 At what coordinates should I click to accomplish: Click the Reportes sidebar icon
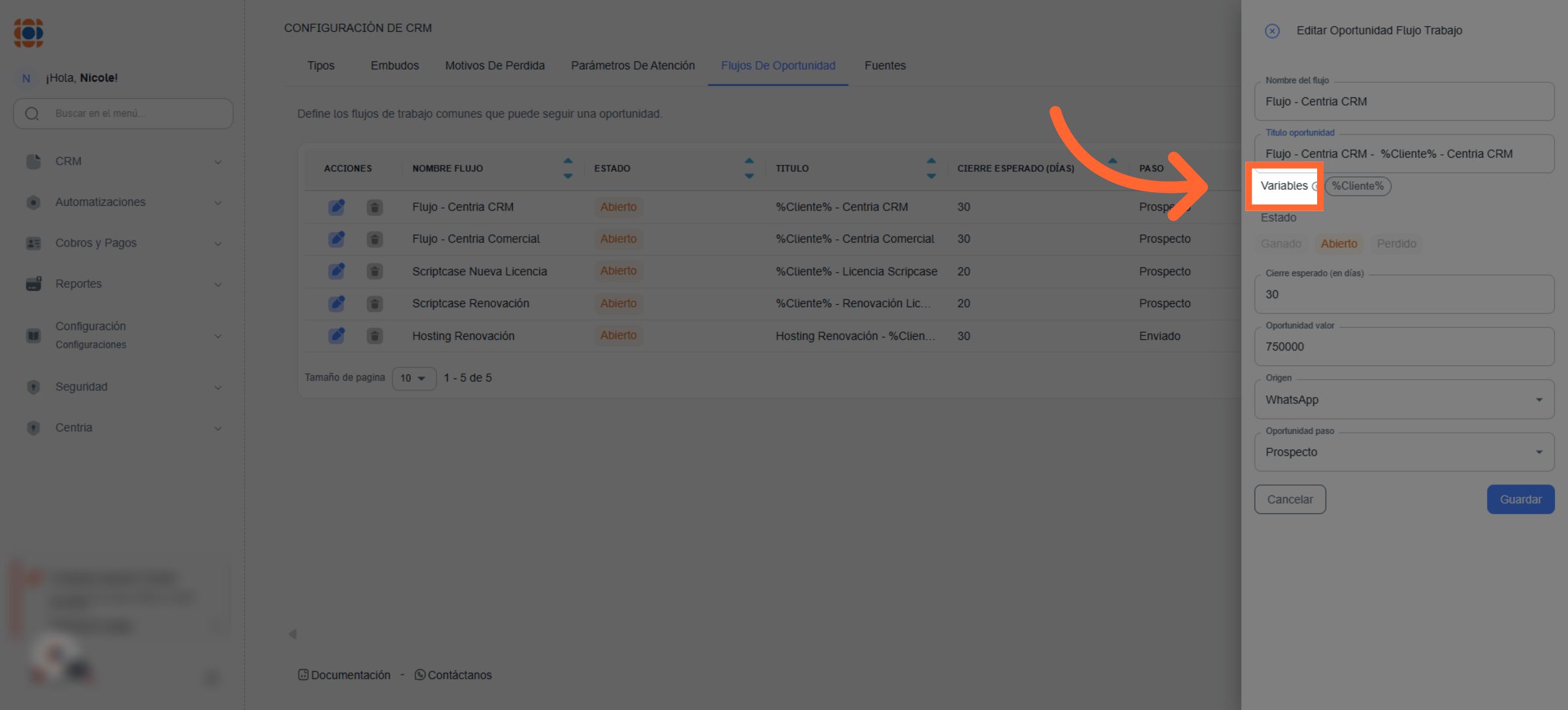tap(33, 284)
